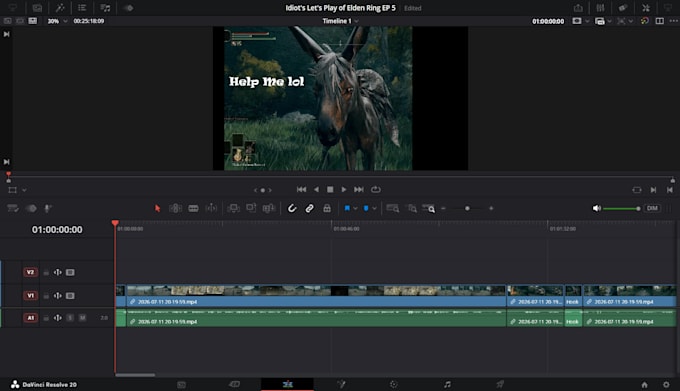Open proxy/render cache dropdown chevron
680x391 pixels.
click(x=609, y=21)
